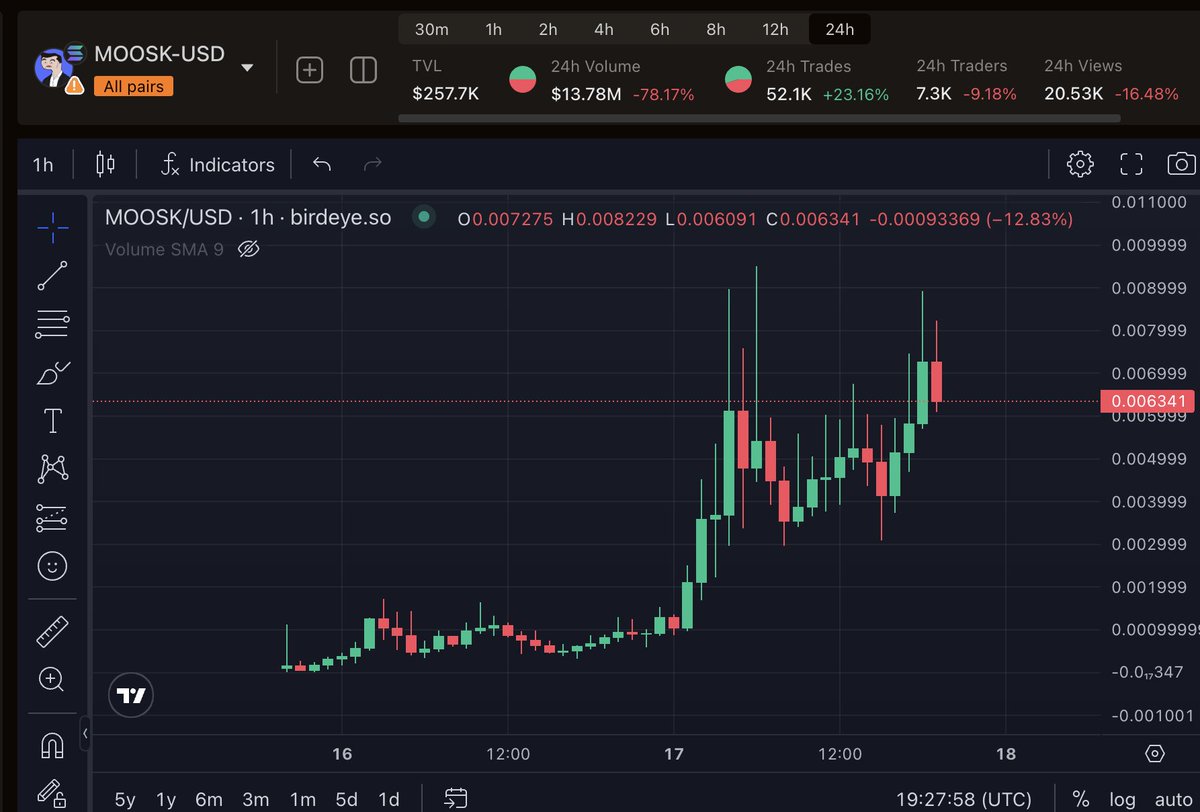Open the Fibonacci retracement tool
Viewport: 1200px width, 812px height.
(53, 324)
